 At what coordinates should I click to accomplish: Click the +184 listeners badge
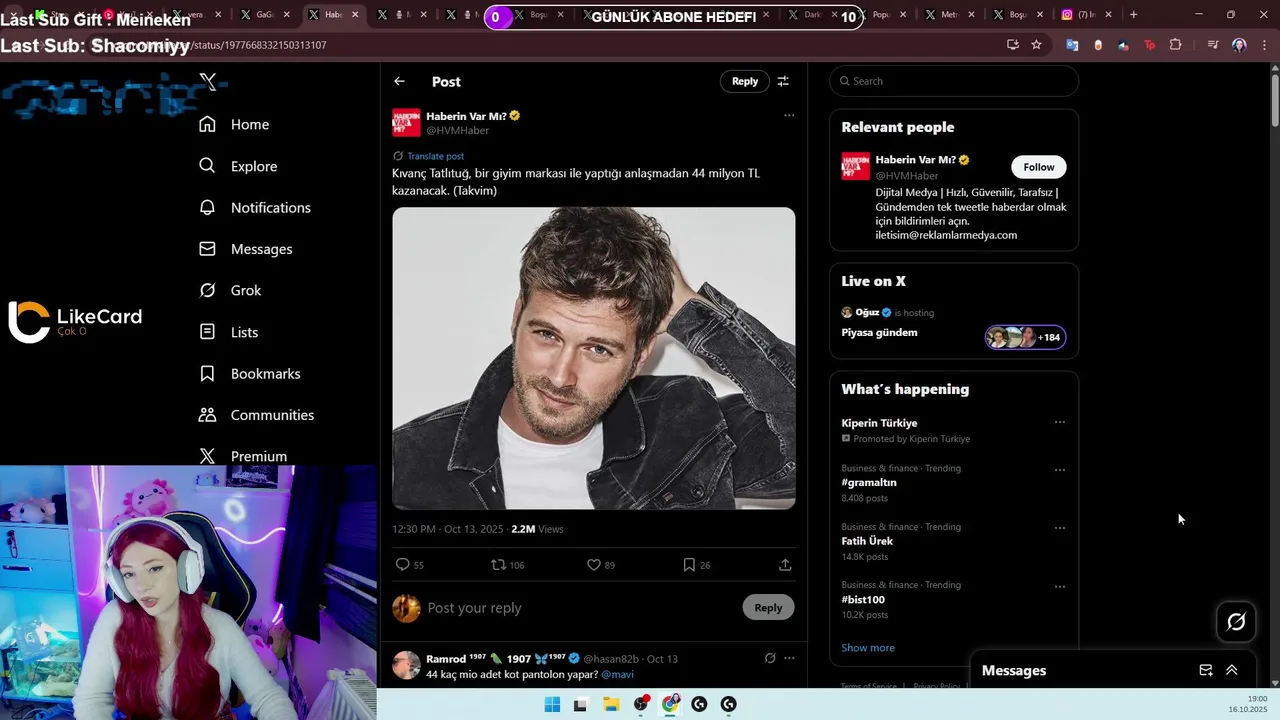(1025, 337)
